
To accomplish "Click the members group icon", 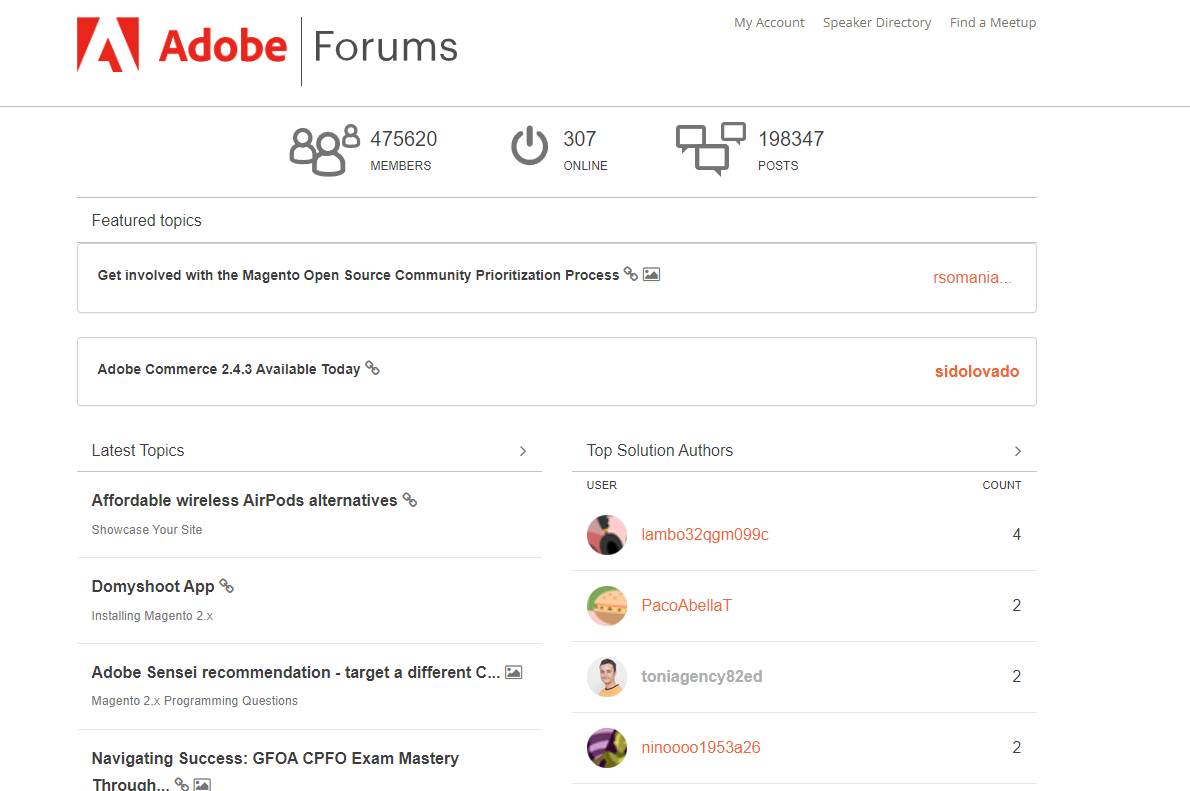I will 324,150.
